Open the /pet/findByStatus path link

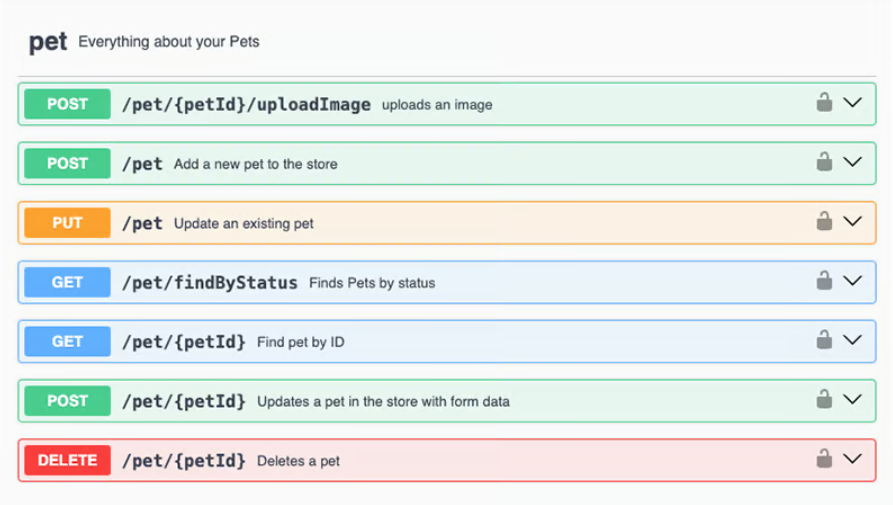pyautogui.click(x=209, y=283)
